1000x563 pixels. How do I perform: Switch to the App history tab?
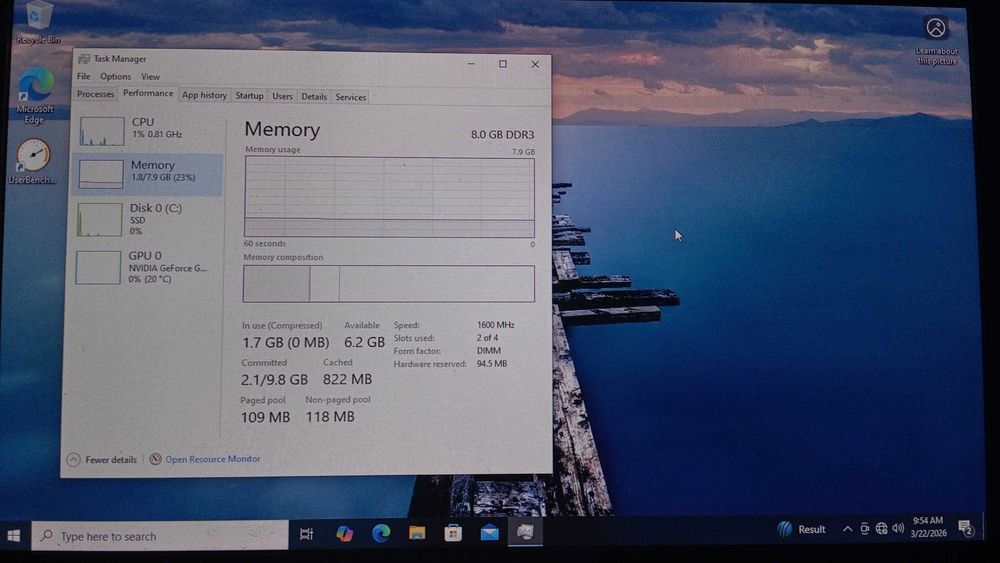(x=204, y=95)
